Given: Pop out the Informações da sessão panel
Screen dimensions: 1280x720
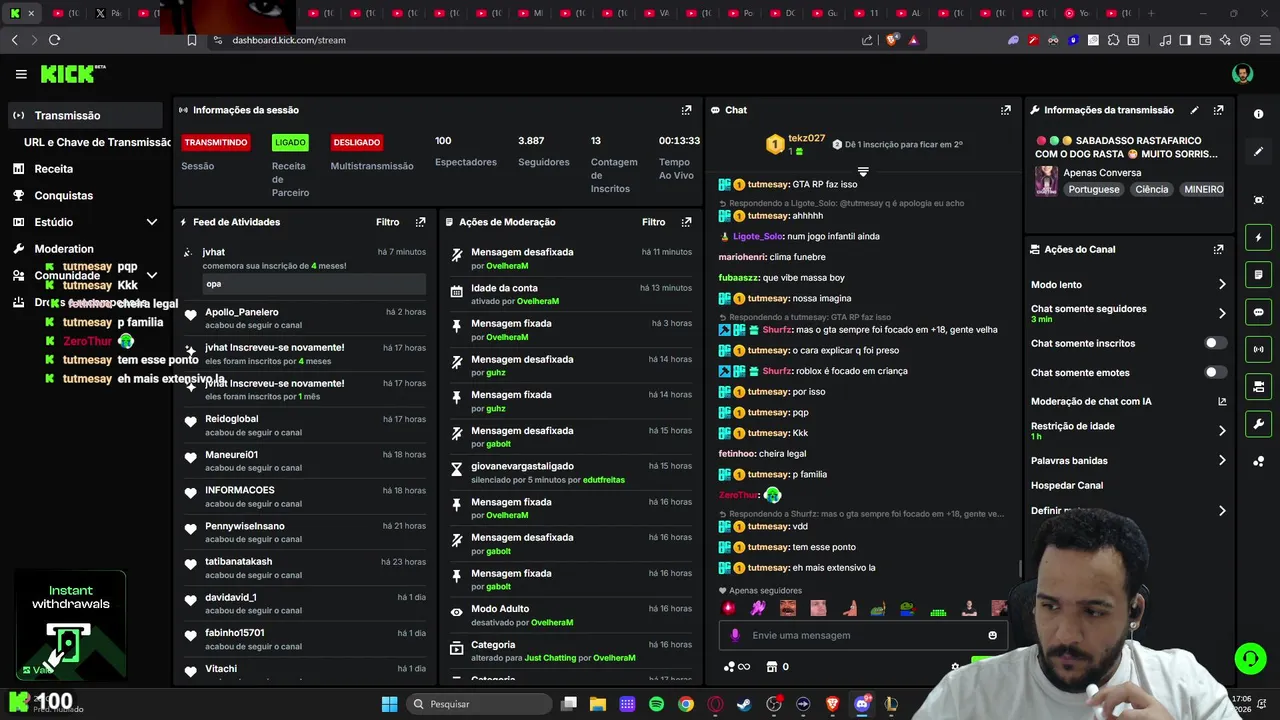Looking at the screenshot, I should tap(686, 110).
